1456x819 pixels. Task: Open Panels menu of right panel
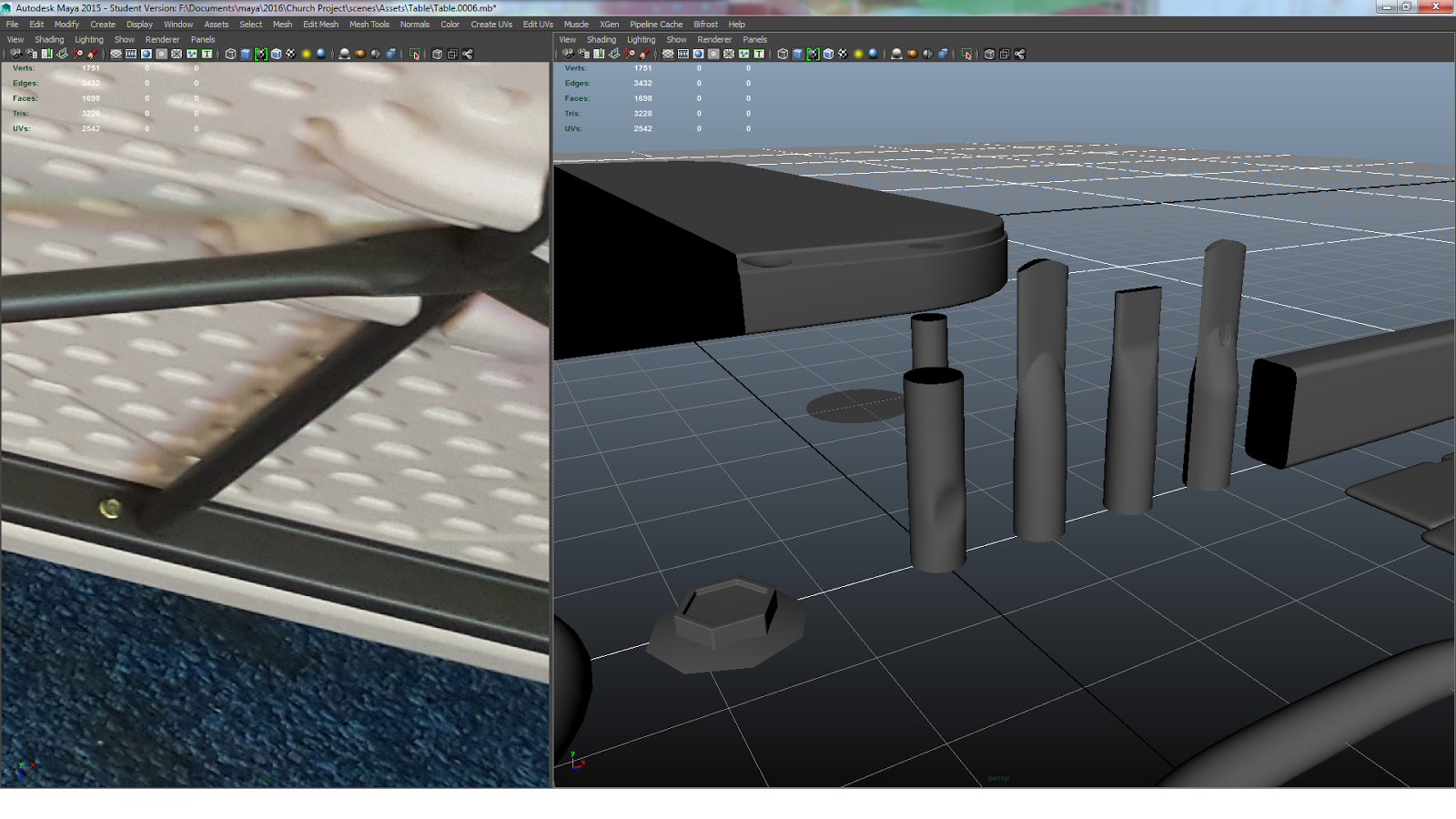coord(755,40)
